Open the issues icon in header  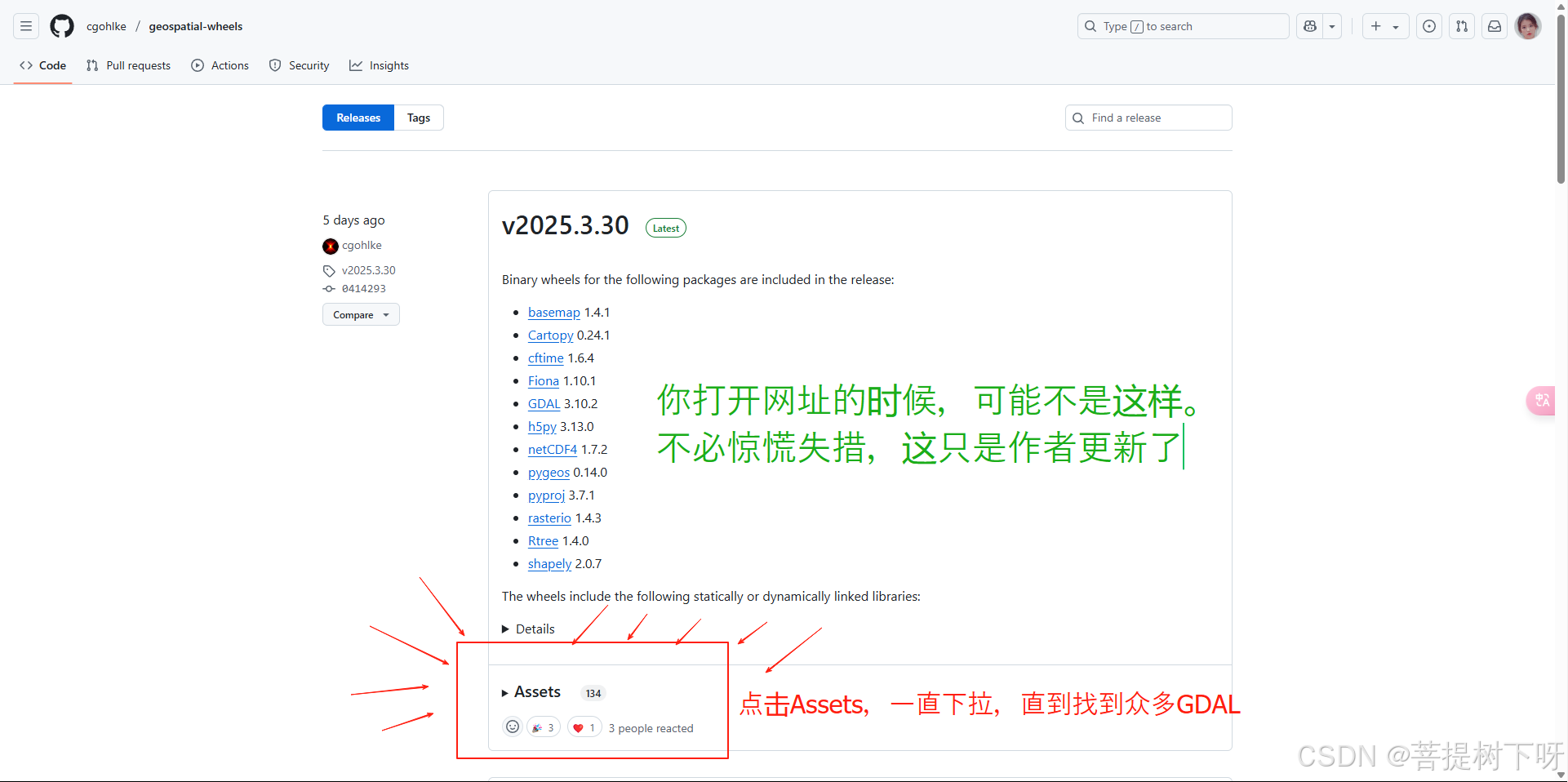pos(1429,26)
